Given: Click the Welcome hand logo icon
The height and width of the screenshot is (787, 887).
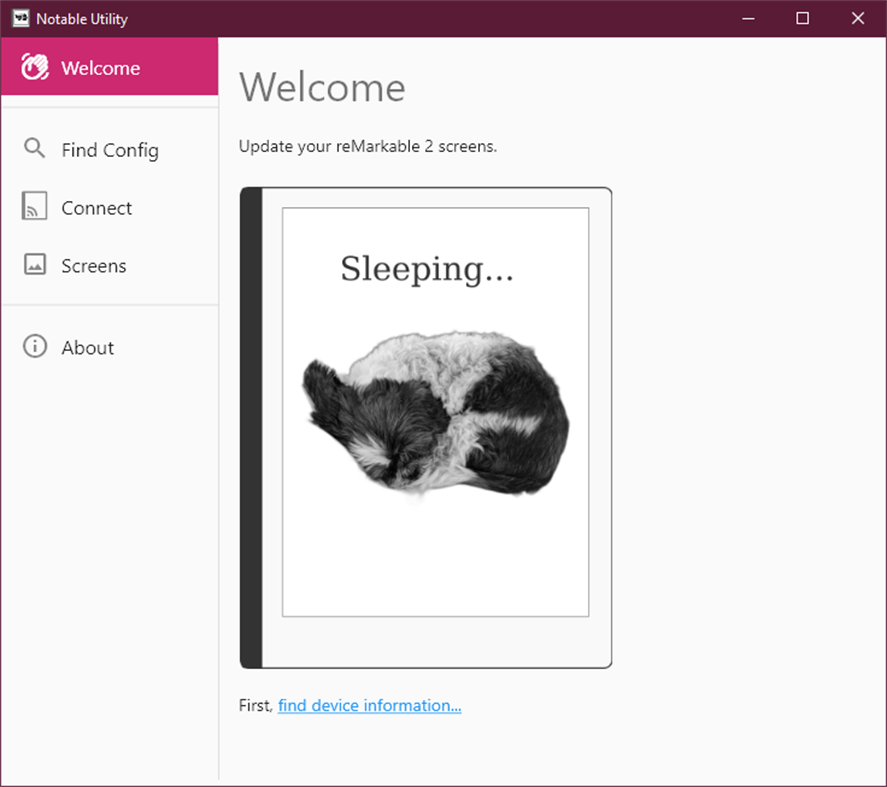Looking at the screenshot, I should 35,68.
